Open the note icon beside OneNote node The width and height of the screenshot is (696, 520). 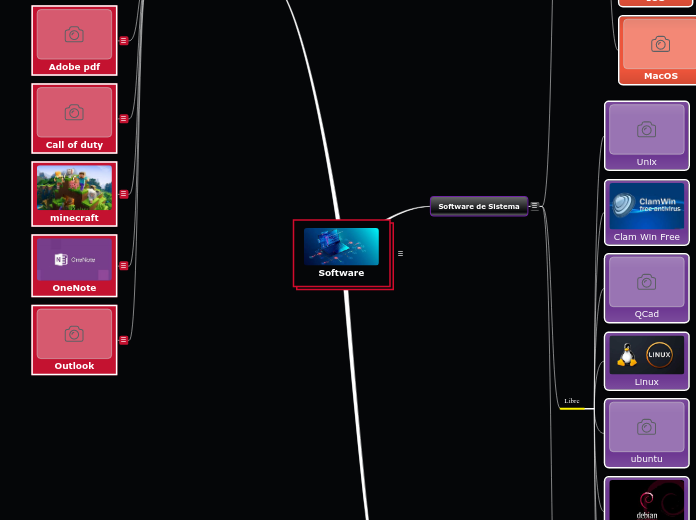124,266
